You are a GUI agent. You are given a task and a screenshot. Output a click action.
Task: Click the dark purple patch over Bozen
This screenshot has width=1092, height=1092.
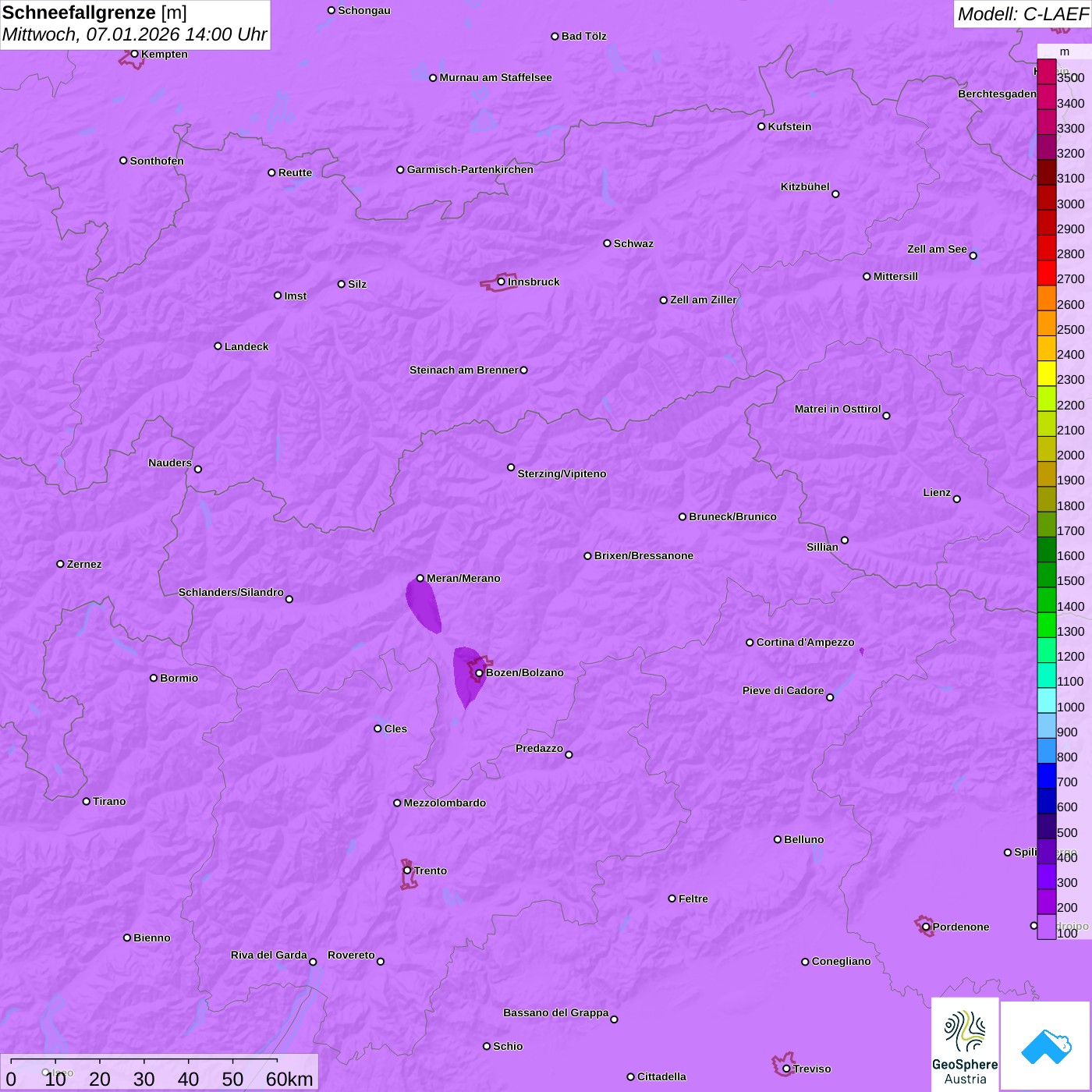(x=468, y=675)
